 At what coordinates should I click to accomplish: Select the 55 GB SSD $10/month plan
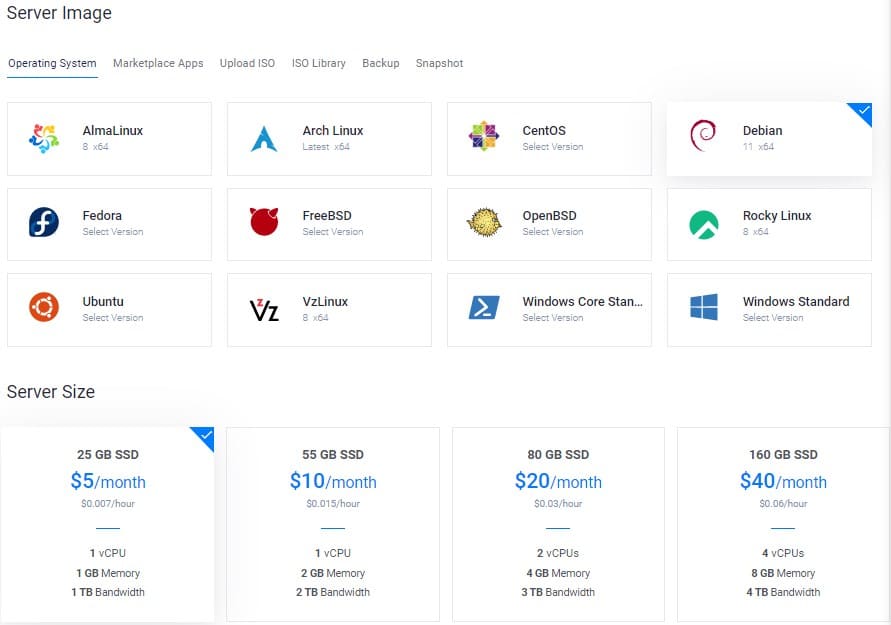click(x=333, y=524)
